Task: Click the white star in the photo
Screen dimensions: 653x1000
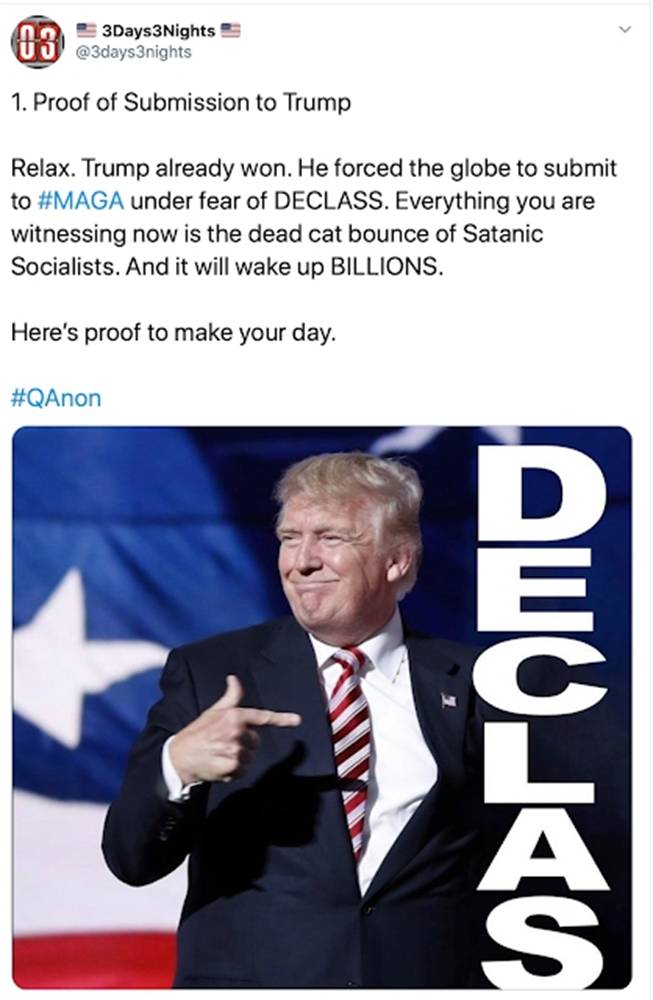Action: 76,657
